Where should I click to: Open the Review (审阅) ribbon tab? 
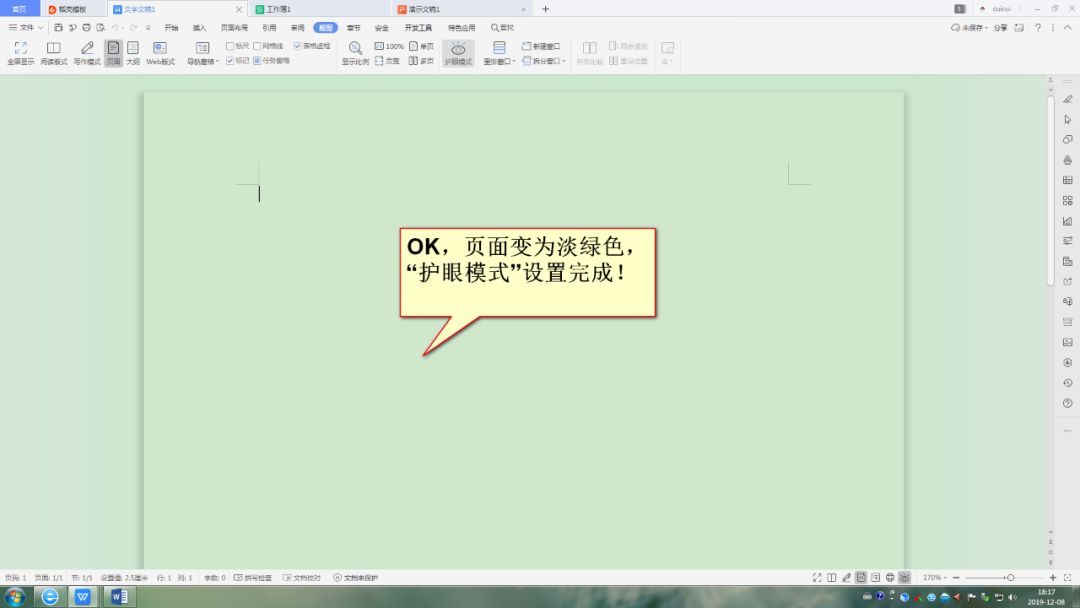point(298,28)
